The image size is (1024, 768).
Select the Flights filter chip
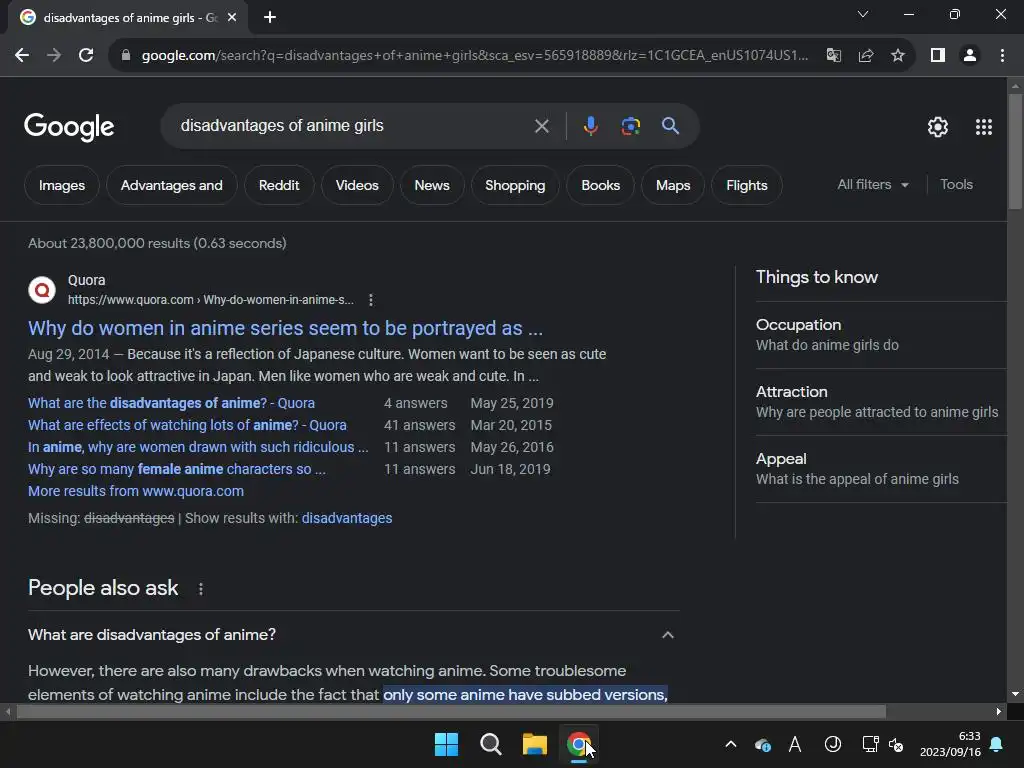pyautogui.click(x=746, y=185)
